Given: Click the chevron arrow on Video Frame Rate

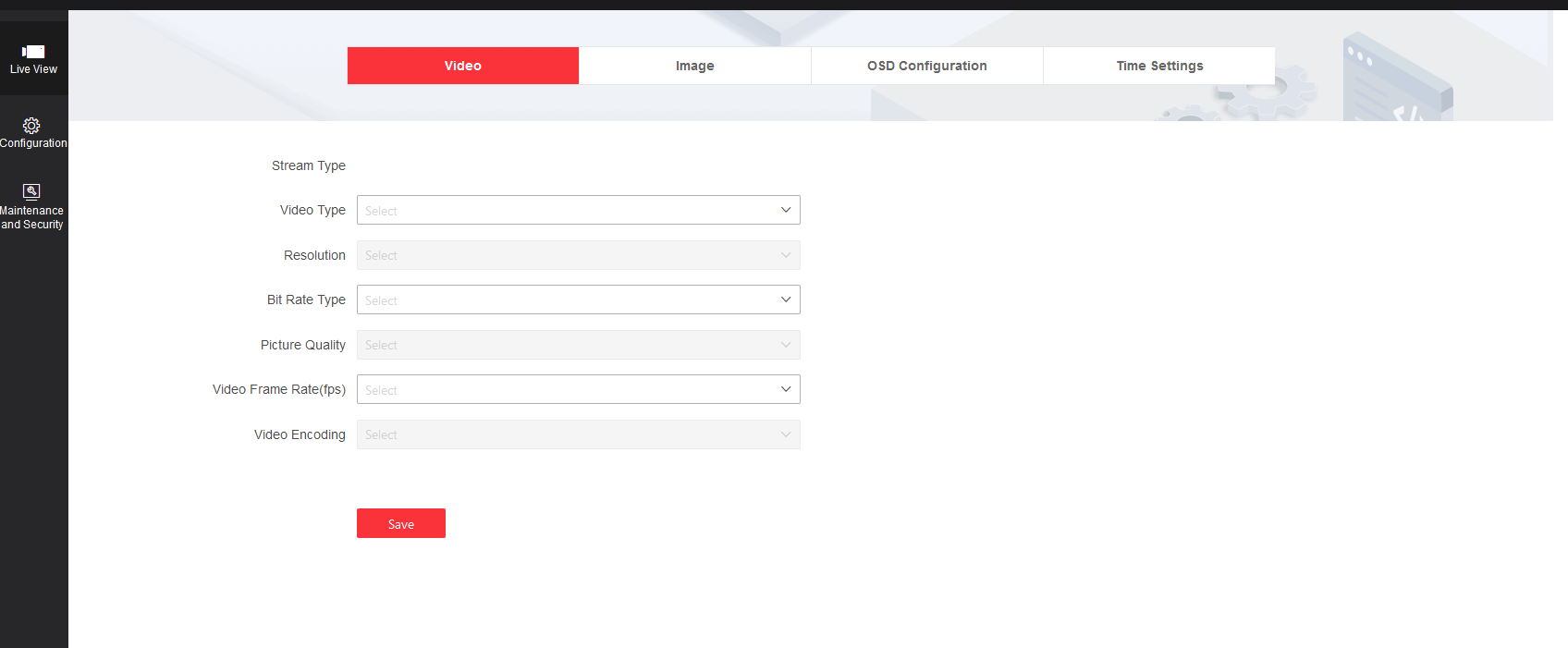Looking at the screenshot, I should (785, 389).
